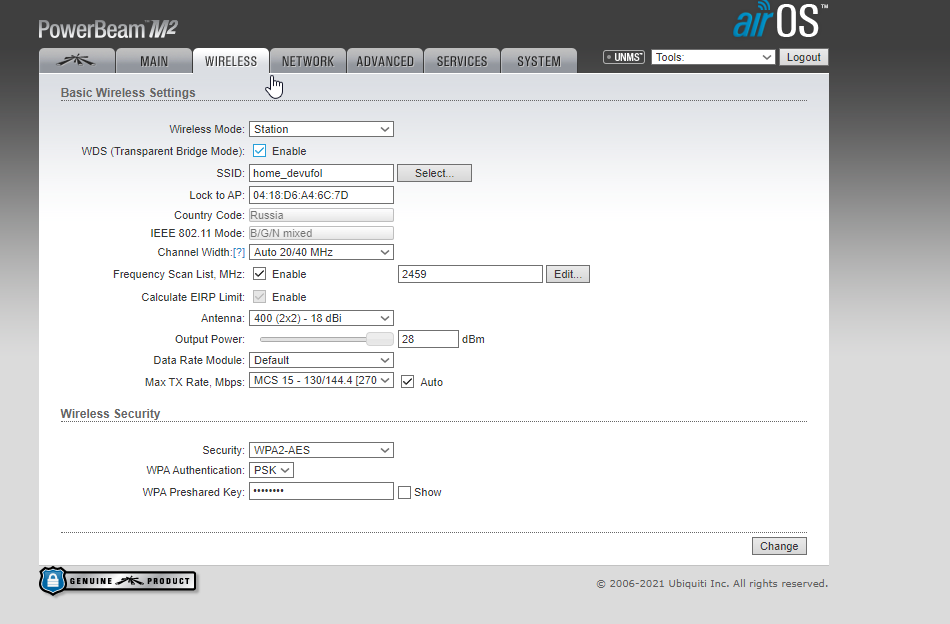This screenshot has width=950, height=624.
Task: Click the Change button
Action: point(779,546)
